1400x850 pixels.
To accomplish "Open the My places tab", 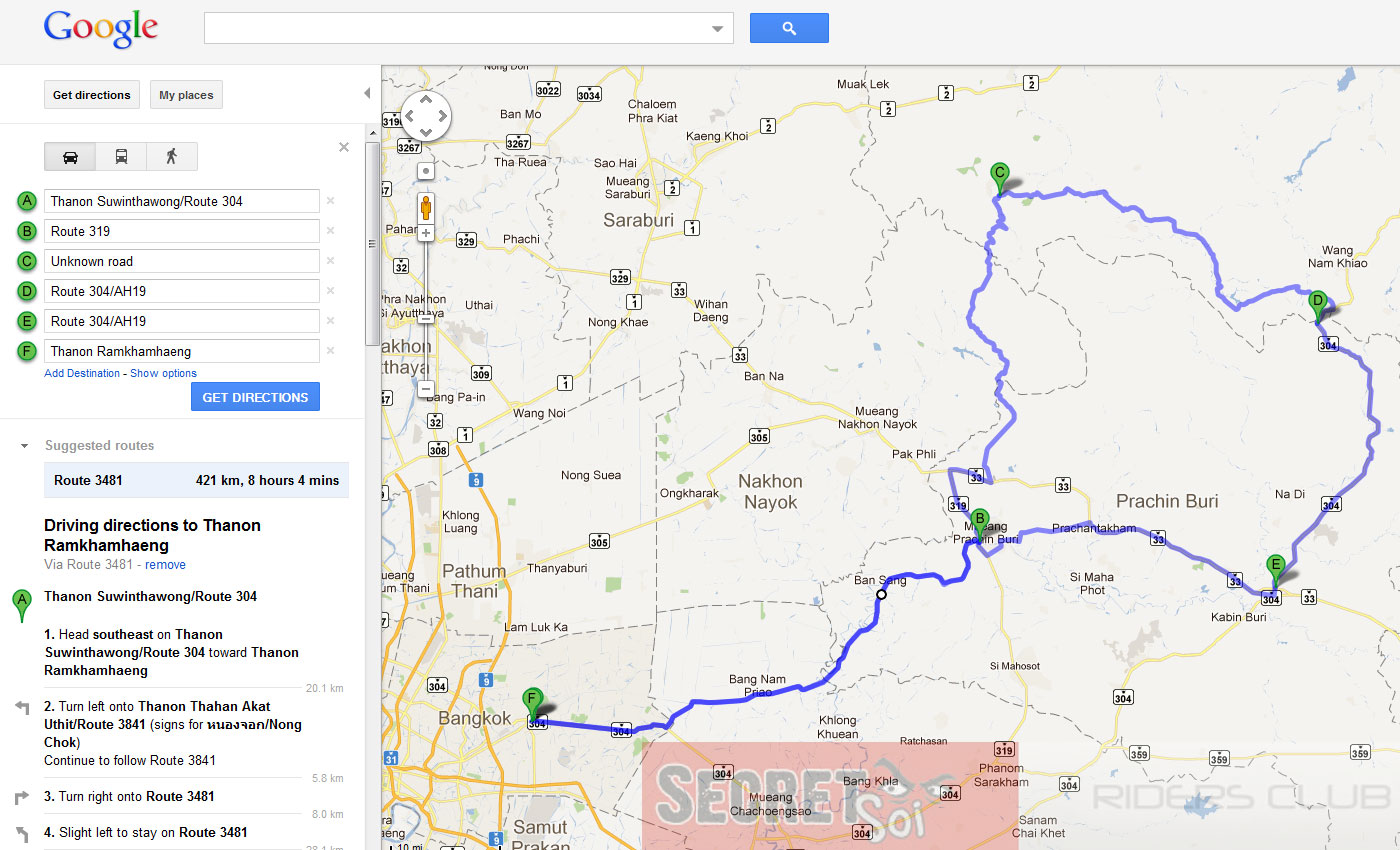I will coord(186,95).
